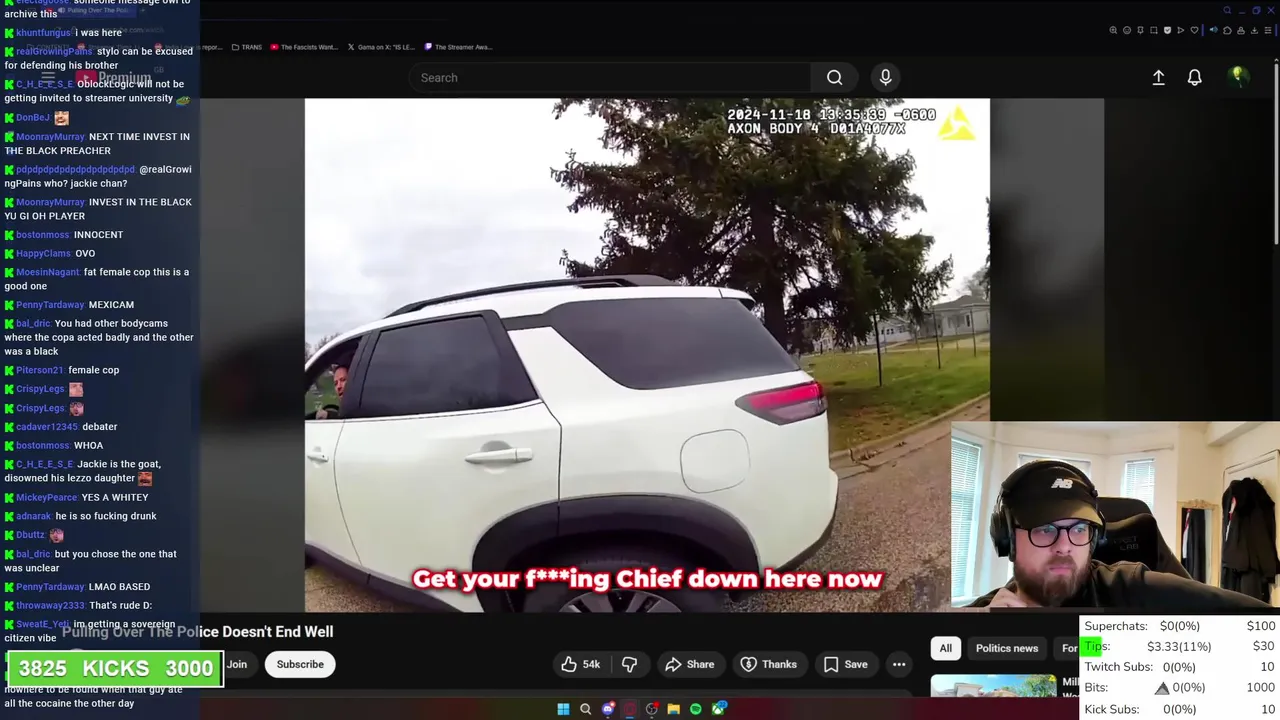Click browser title-bar search icon
Image resolution: width=1280 pixels, height=720 pixels.
(x=1228, y=11)
